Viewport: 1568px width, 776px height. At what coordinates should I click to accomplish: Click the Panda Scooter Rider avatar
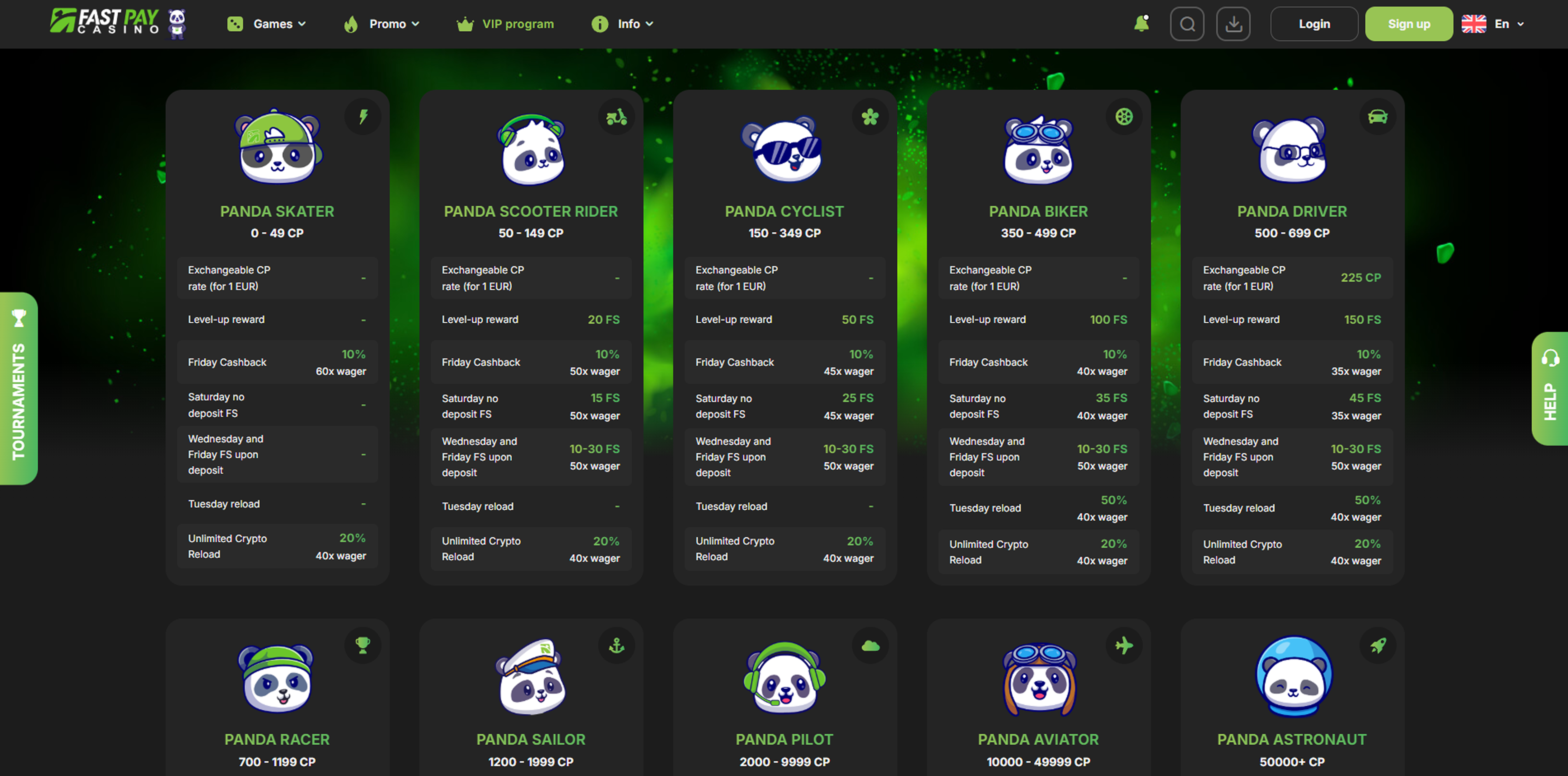(531, 149)
